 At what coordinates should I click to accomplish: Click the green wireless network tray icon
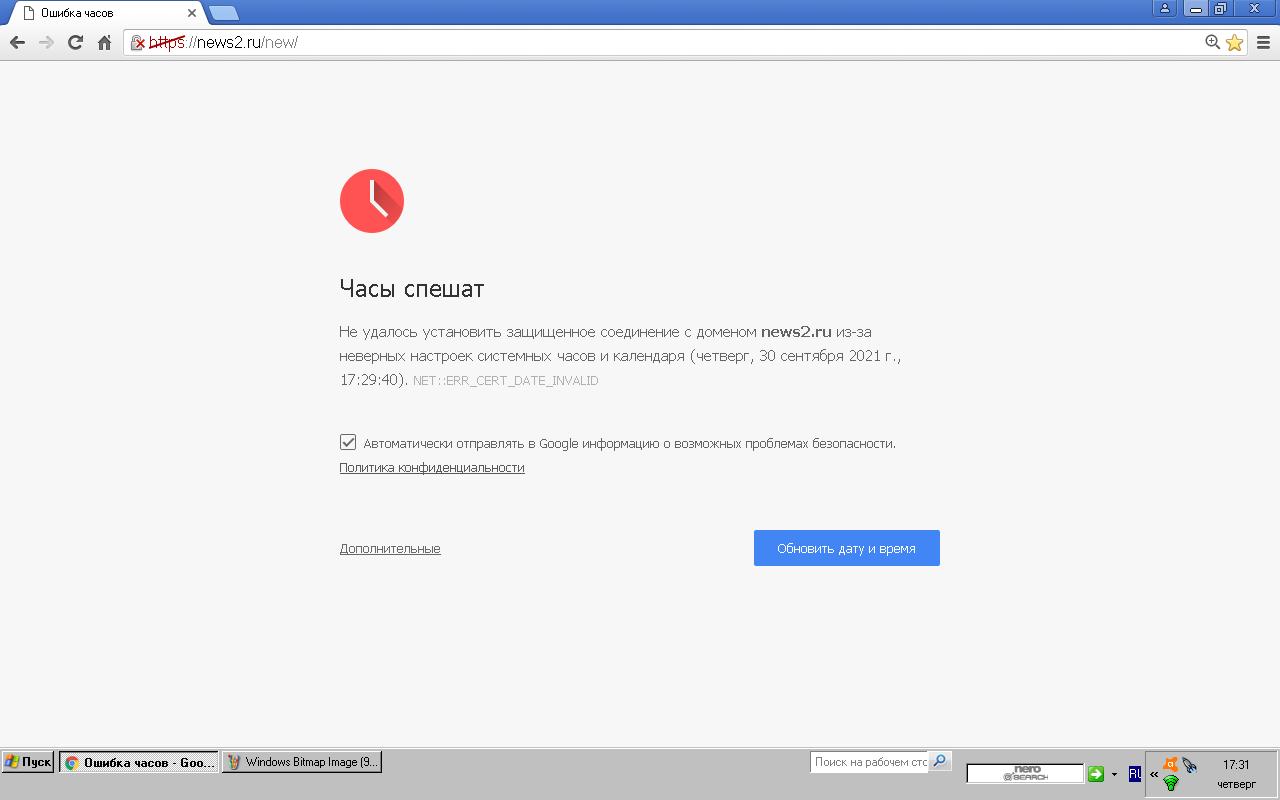pos(1171,783)
